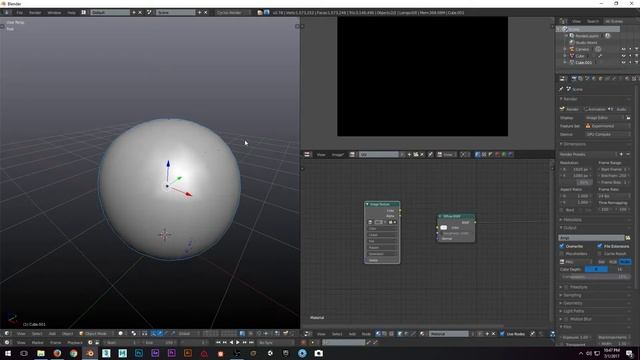This screenshot has width=640, height=360.
Task: Open the Marker menu in the timeline
Action: click(38, 342)
